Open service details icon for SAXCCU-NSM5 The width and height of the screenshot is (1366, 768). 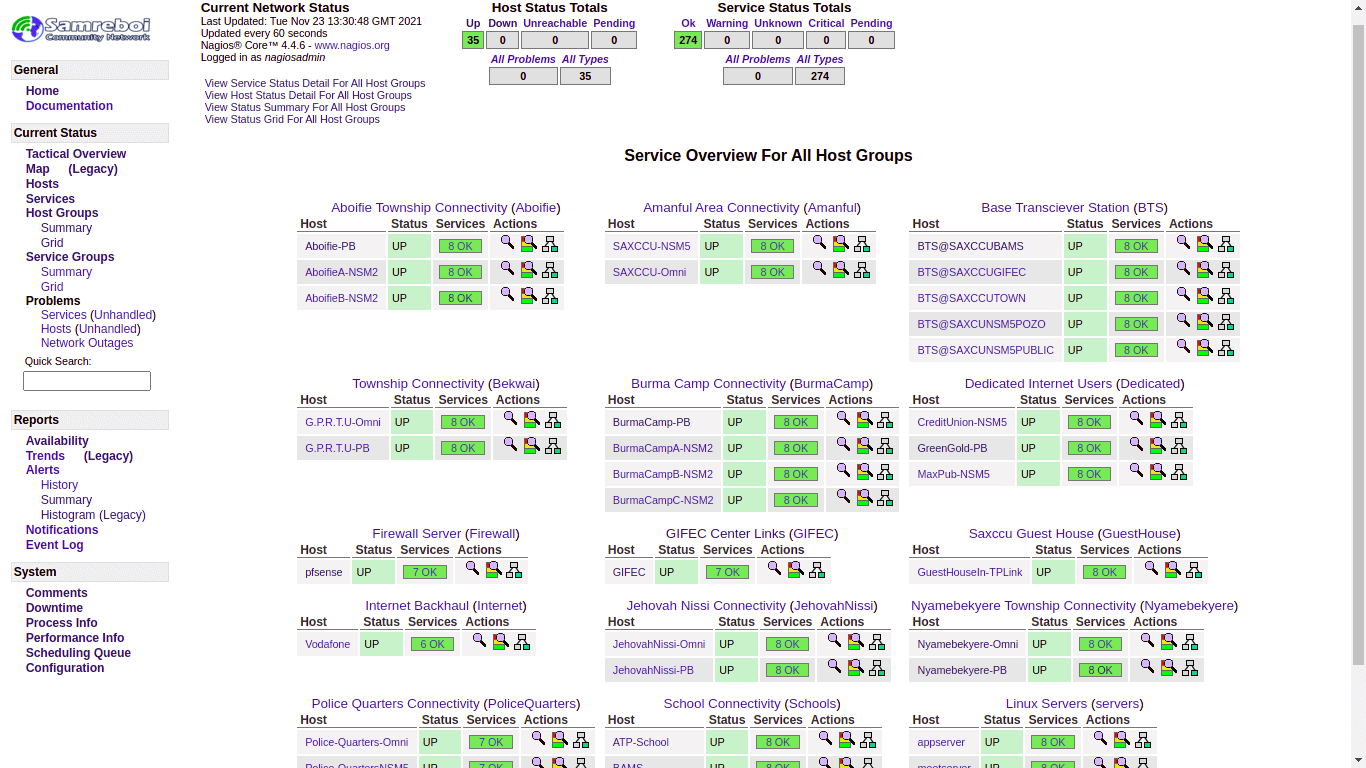coord(841,243)
